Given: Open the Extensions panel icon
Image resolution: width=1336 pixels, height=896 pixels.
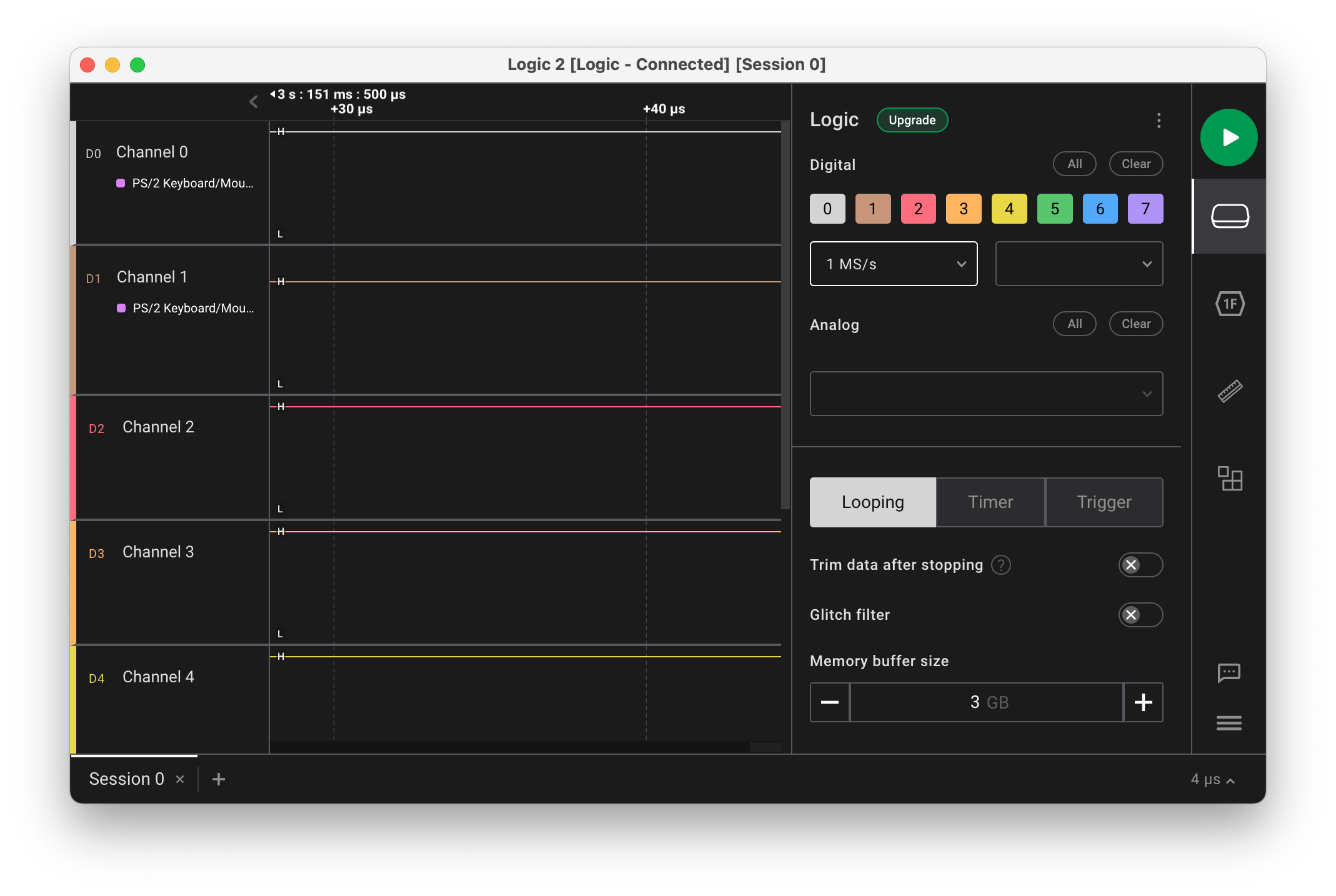Looking at the screenshot, I should [1230, 479].
